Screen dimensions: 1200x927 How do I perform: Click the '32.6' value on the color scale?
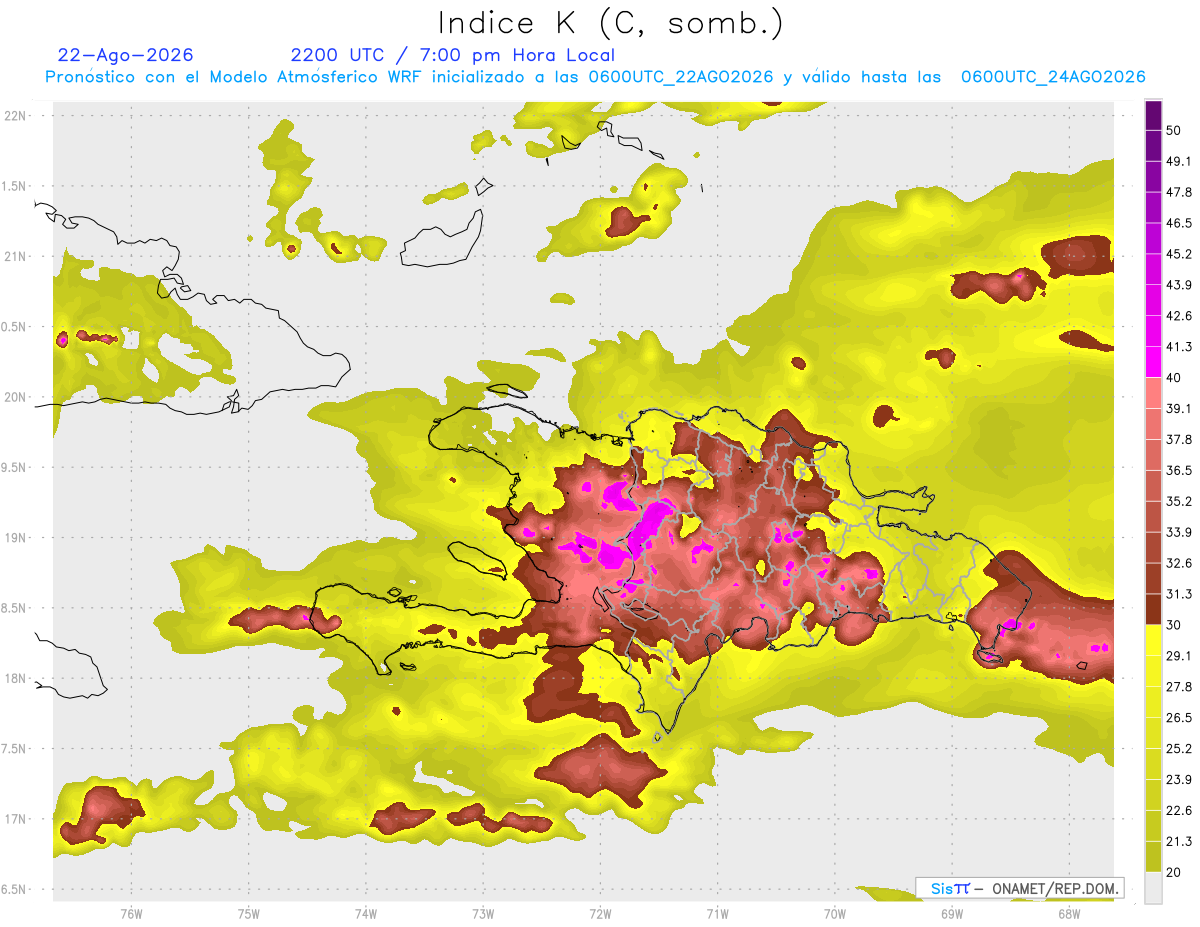click(1179, 563)
